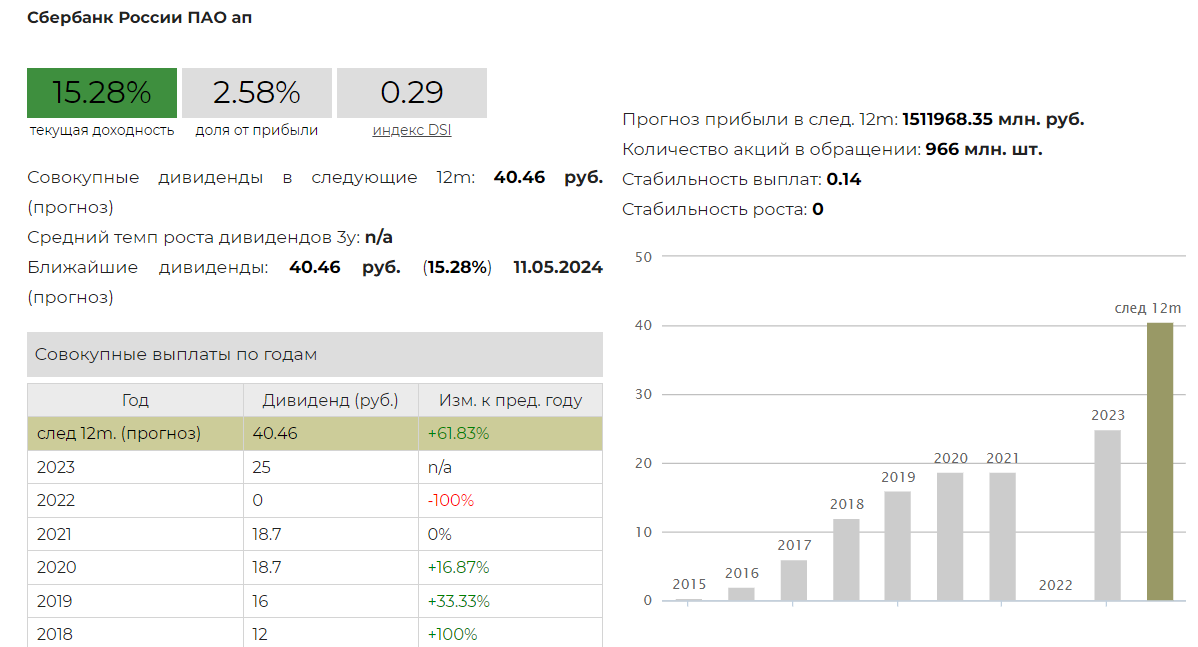This screenshot has height=647, width=1198.
Task: Select the '966 млн. шт.' shares value
Action: (x=984, y=149)
